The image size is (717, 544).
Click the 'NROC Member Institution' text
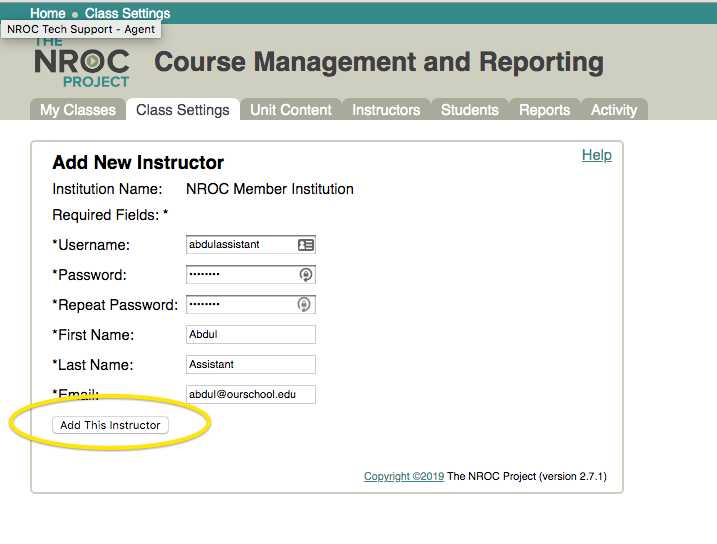point(270,189)
